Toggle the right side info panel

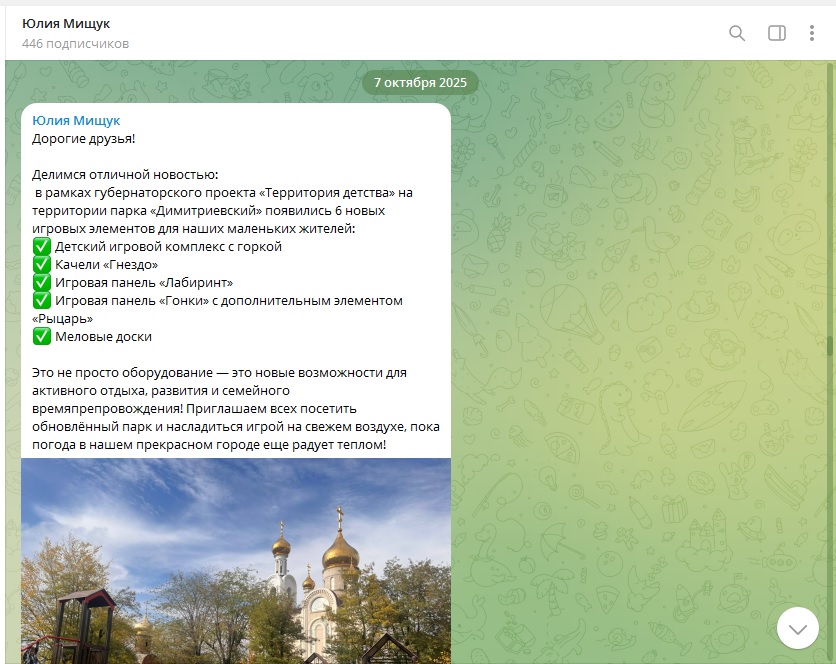click(777, 33)
